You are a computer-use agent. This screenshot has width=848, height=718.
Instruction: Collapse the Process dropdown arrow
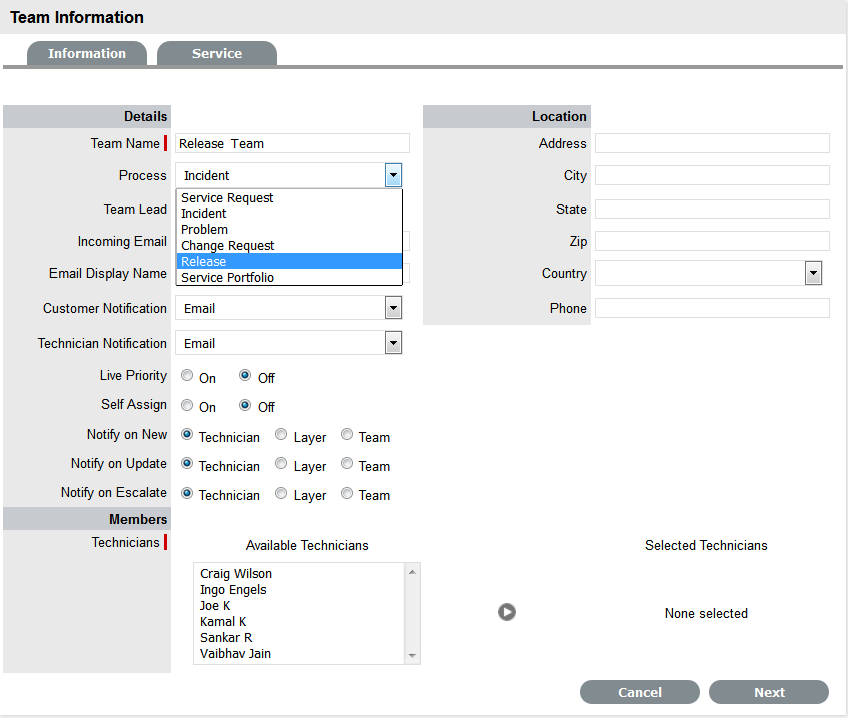click(393, 176)
